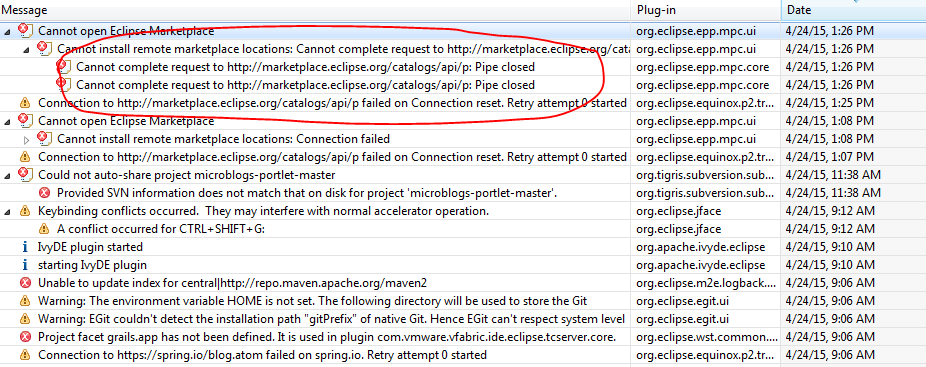
Task: Click warning icon for 'environment variable HOME' entry
Action: pos(25,301)
